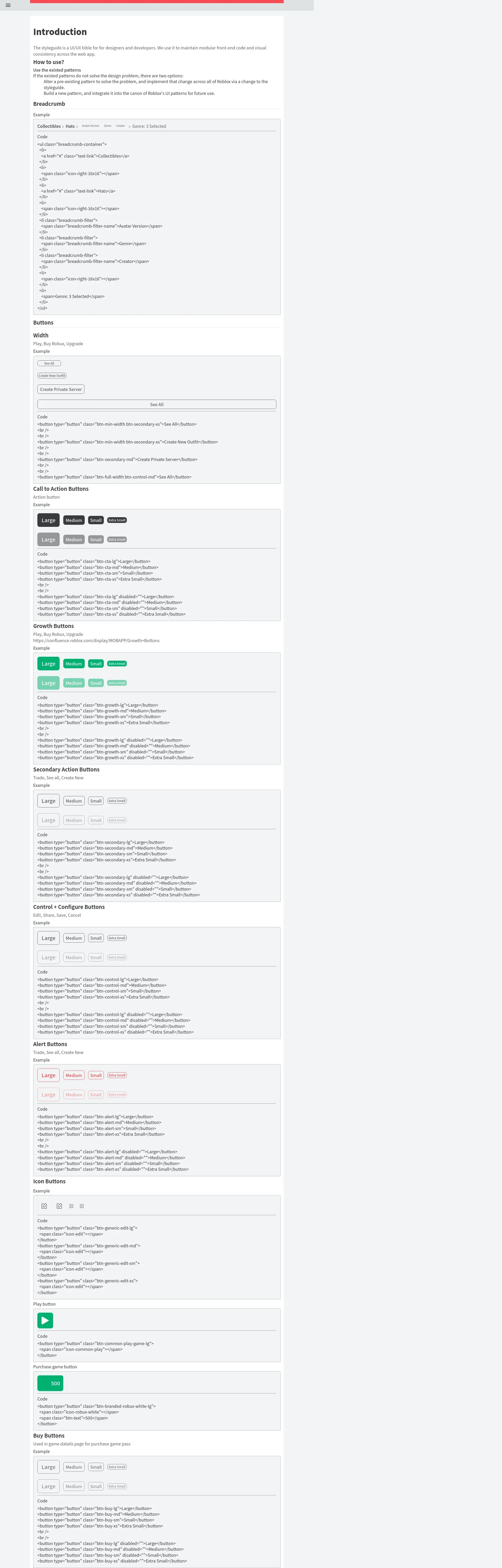Click the dark enabled Extra Small call-to-action button
Viewport: 502px width, 1568px height.
(x=117, y=520)
